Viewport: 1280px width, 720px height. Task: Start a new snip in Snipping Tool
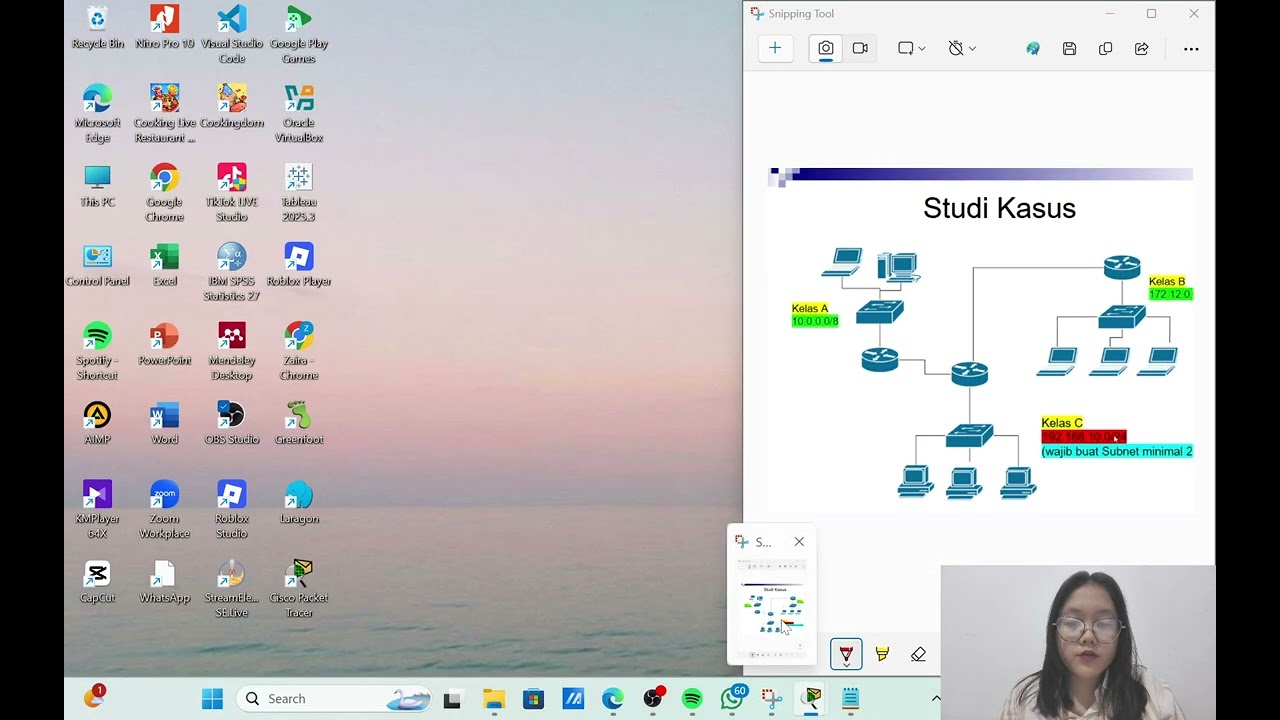[775, 48]
